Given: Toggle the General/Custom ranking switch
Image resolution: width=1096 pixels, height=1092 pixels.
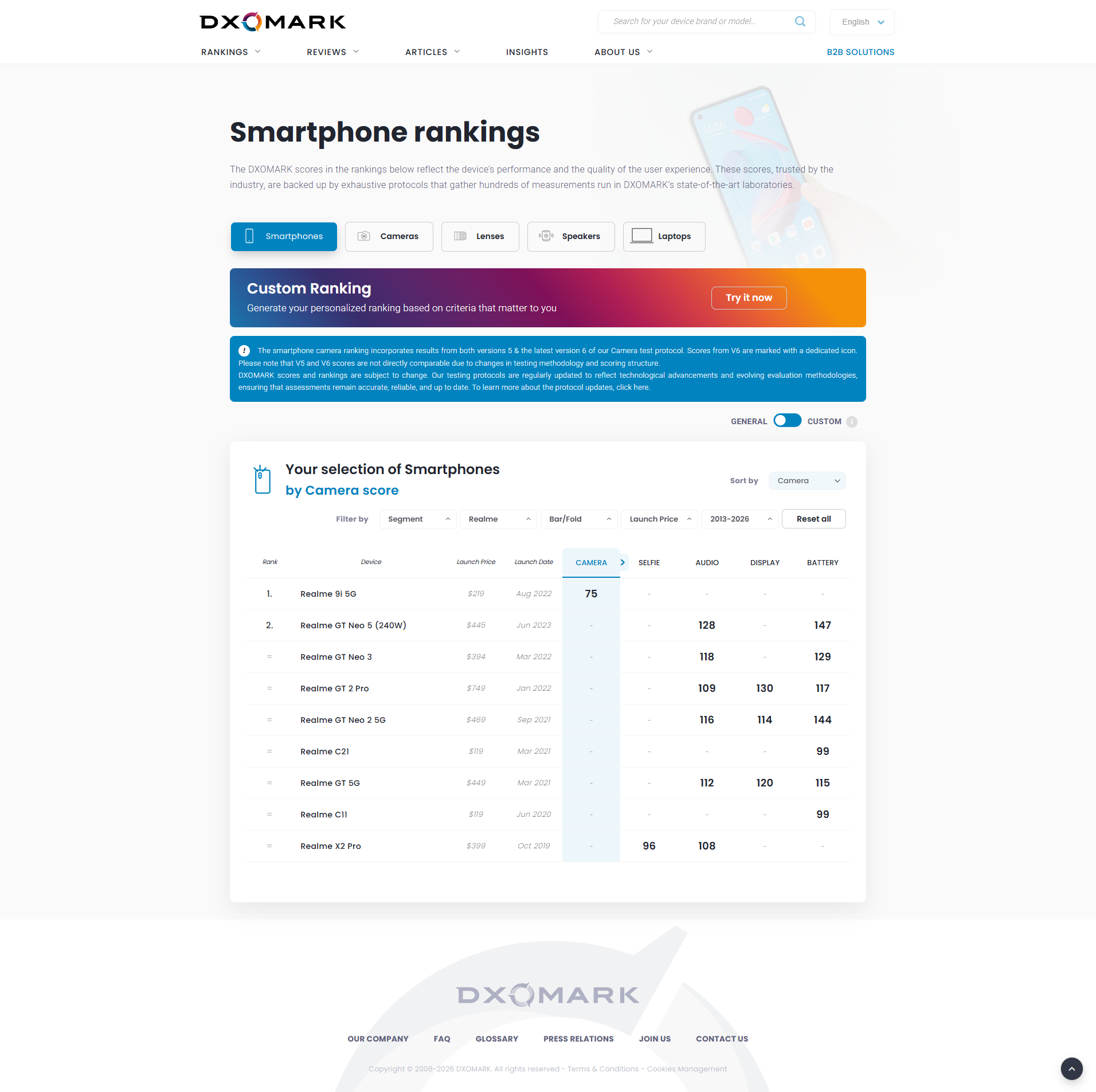Looking at the screenshot, I should click(x=787, y=421).
